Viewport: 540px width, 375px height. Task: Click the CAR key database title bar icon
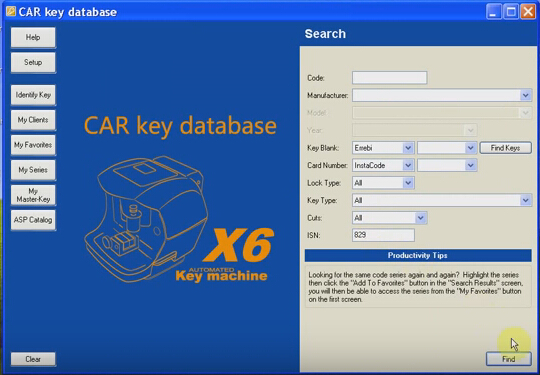11,11
